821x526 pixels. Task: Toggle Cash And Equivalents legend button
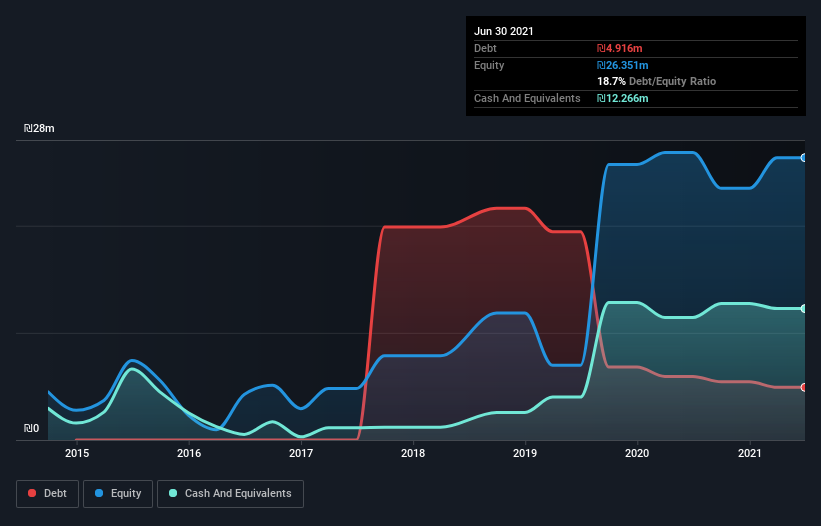coord(230,494)
